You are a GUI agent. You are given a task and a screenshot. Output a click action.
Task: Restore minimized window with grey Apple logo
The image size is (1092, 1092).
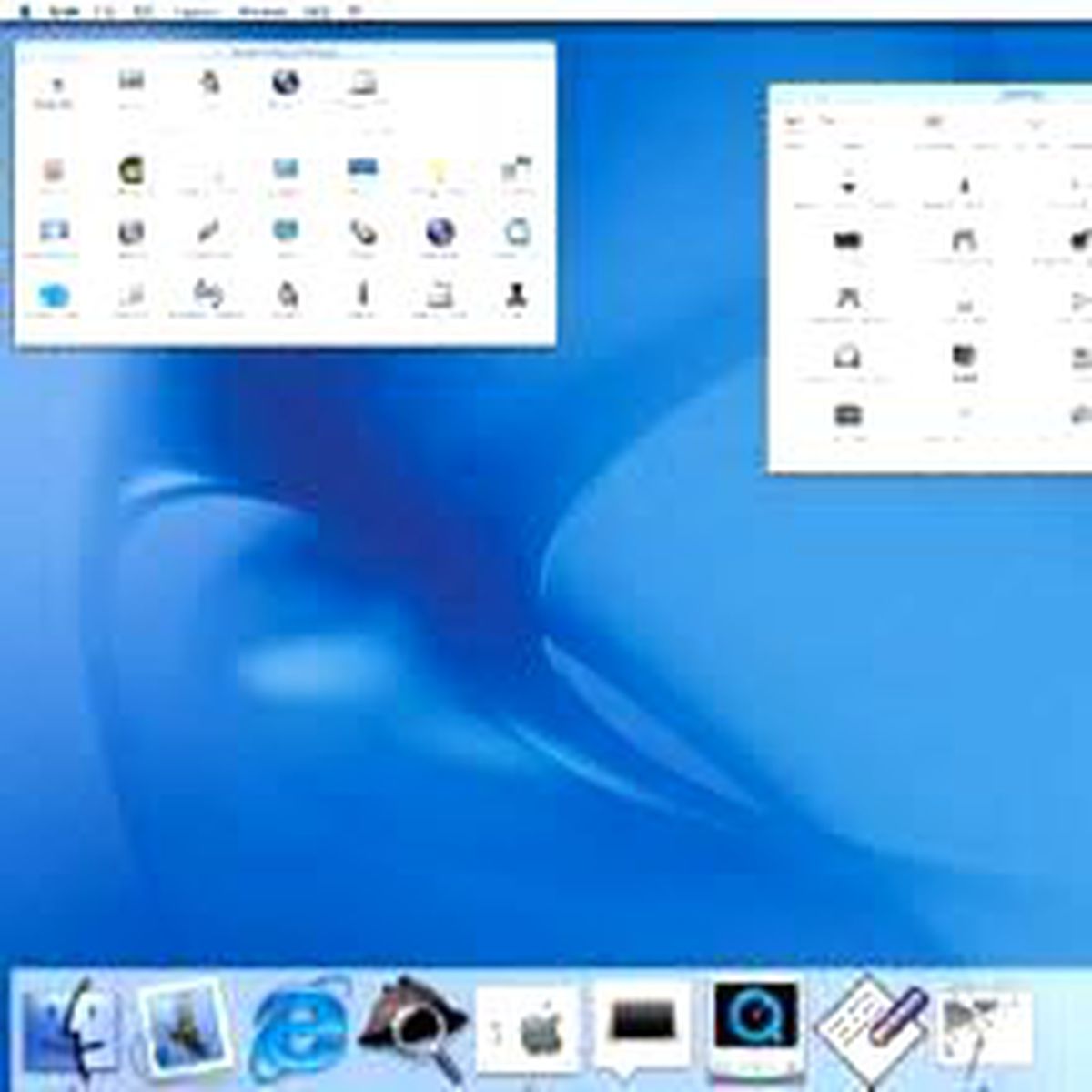[528, 1031]
